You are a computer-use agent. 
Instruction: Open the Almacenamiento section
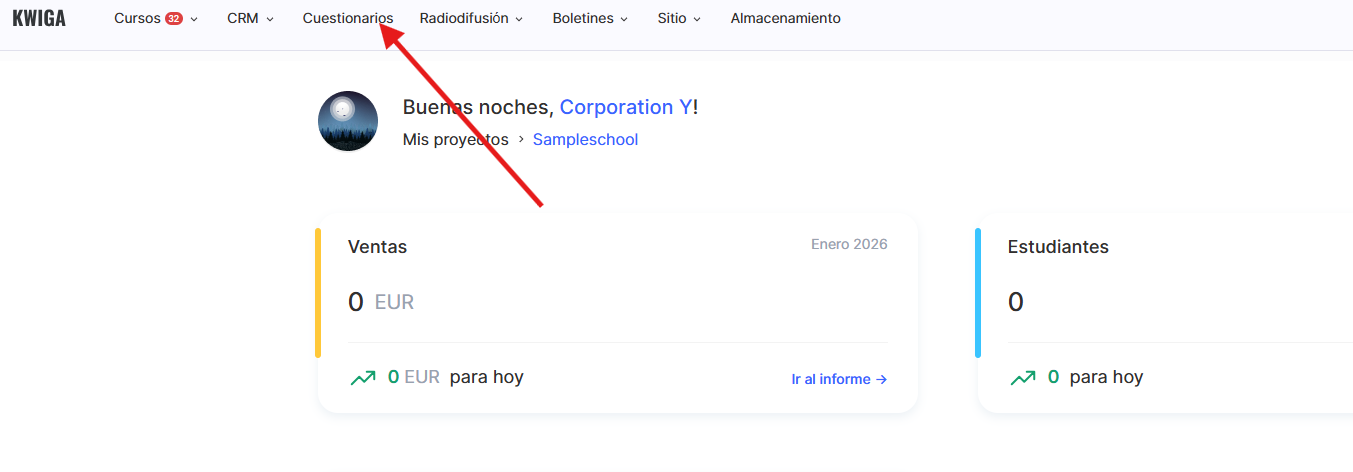(x=785, y=19)
